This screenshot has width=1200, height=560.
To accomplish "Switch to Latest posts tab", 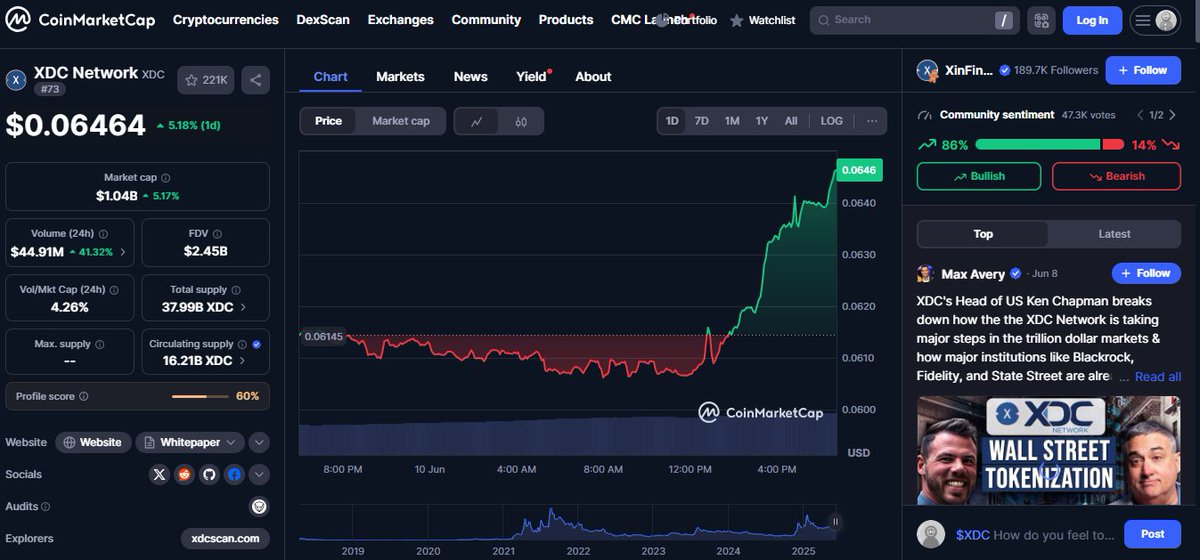I will pos(1114,234).
